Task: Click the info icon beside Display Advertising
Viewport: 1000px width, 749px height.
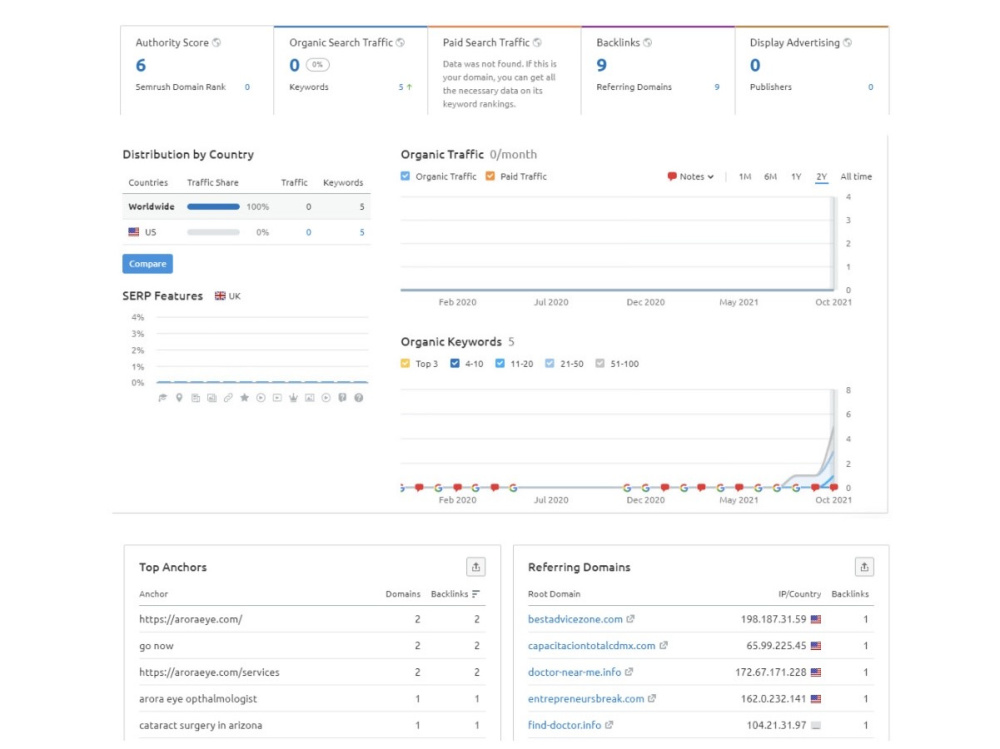Action: click(848, 43)
